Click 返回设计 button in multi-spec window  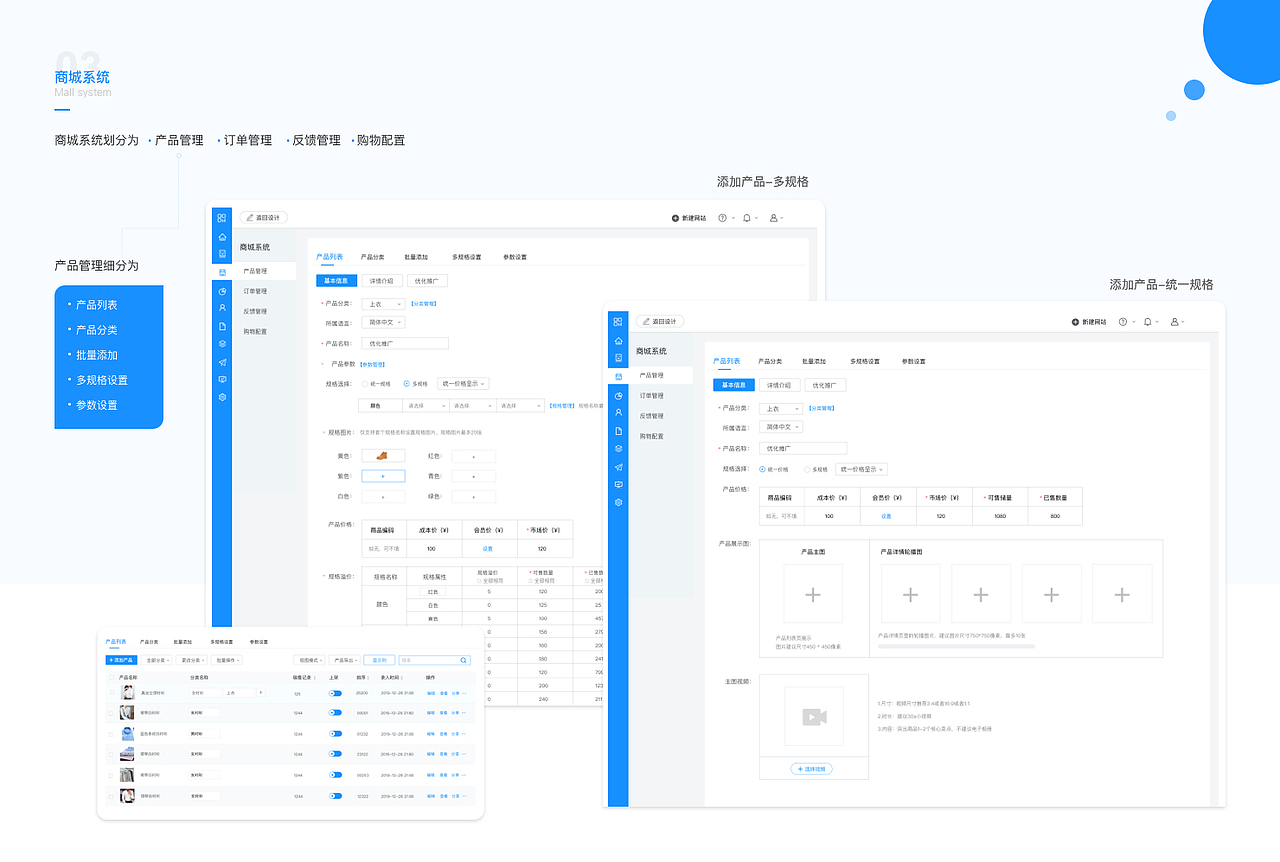click(x=264, y=217)
